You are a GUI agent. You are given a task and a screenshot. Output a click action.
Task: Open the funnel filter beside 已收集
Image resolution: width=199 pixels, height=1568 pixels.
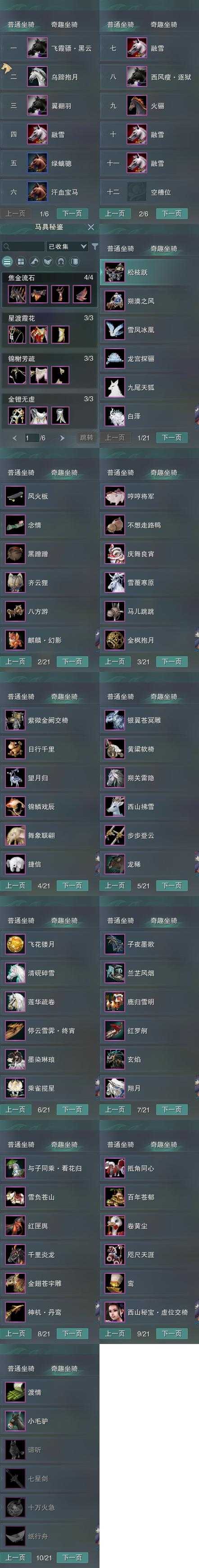(x=95, y=246)
